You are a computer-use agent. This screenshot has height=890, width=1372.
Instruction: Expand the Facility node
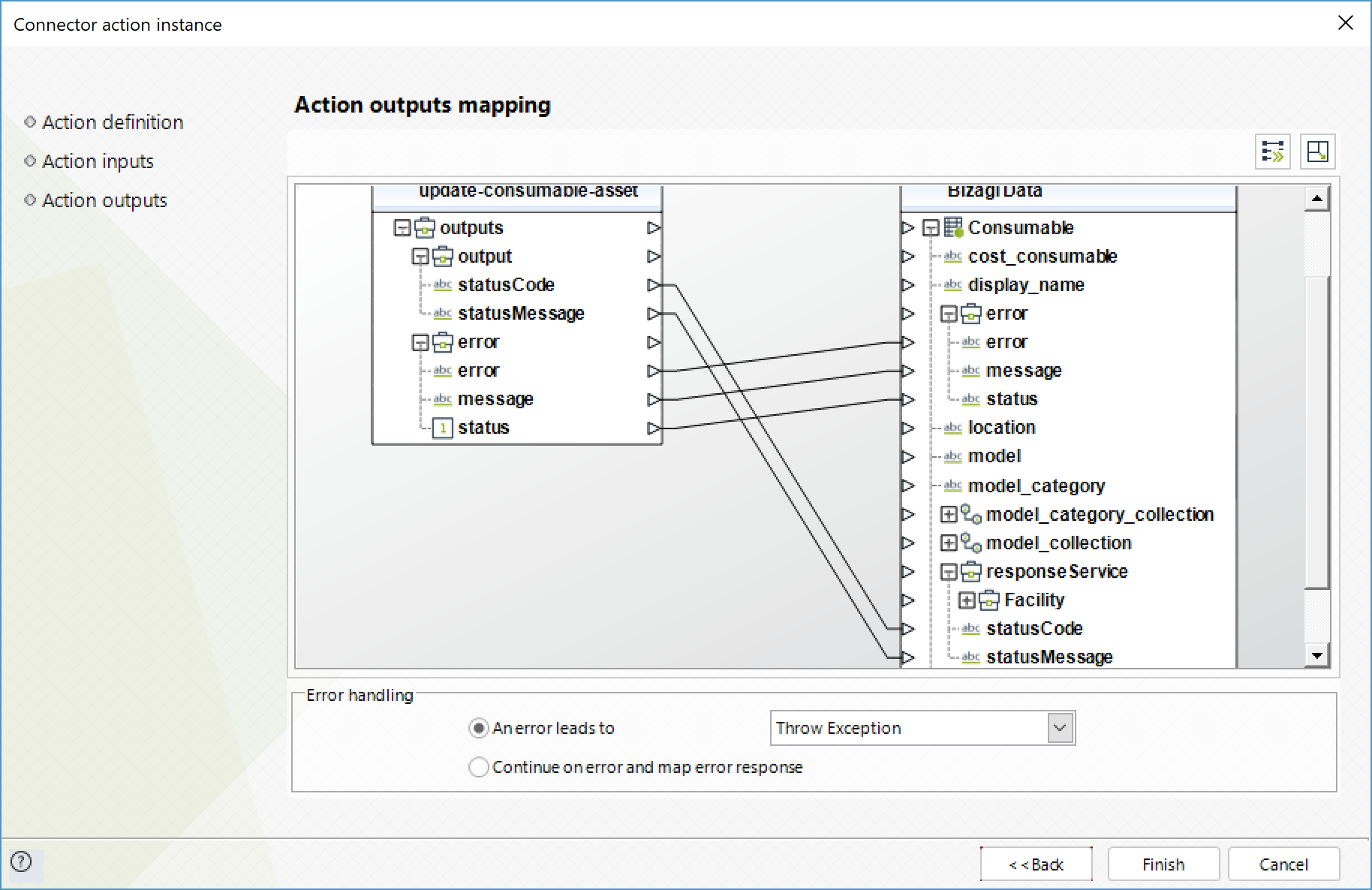click(967, 600)
